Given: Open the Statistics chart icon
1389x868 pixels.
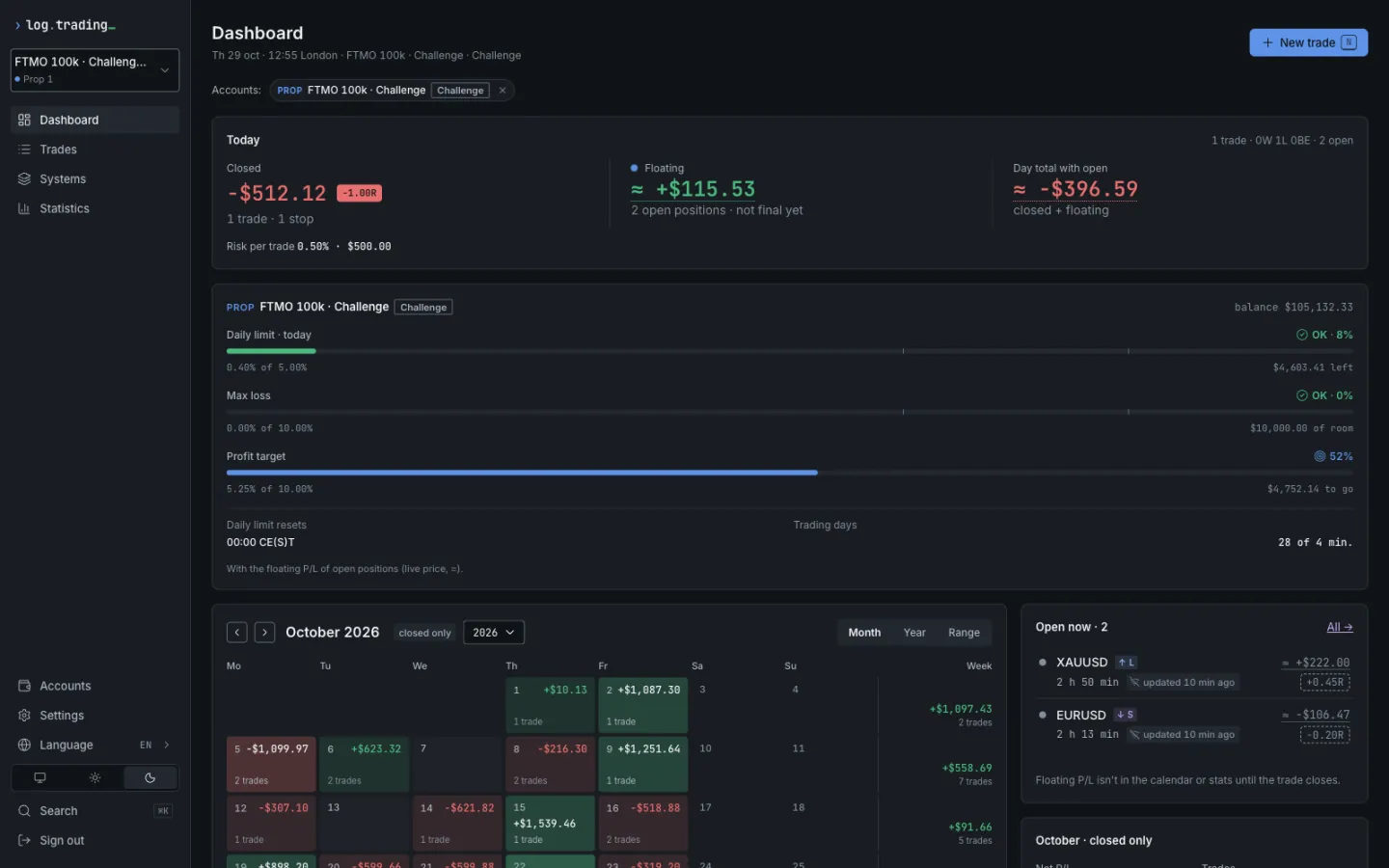Looking at the screenshot, I should [24, 208].
